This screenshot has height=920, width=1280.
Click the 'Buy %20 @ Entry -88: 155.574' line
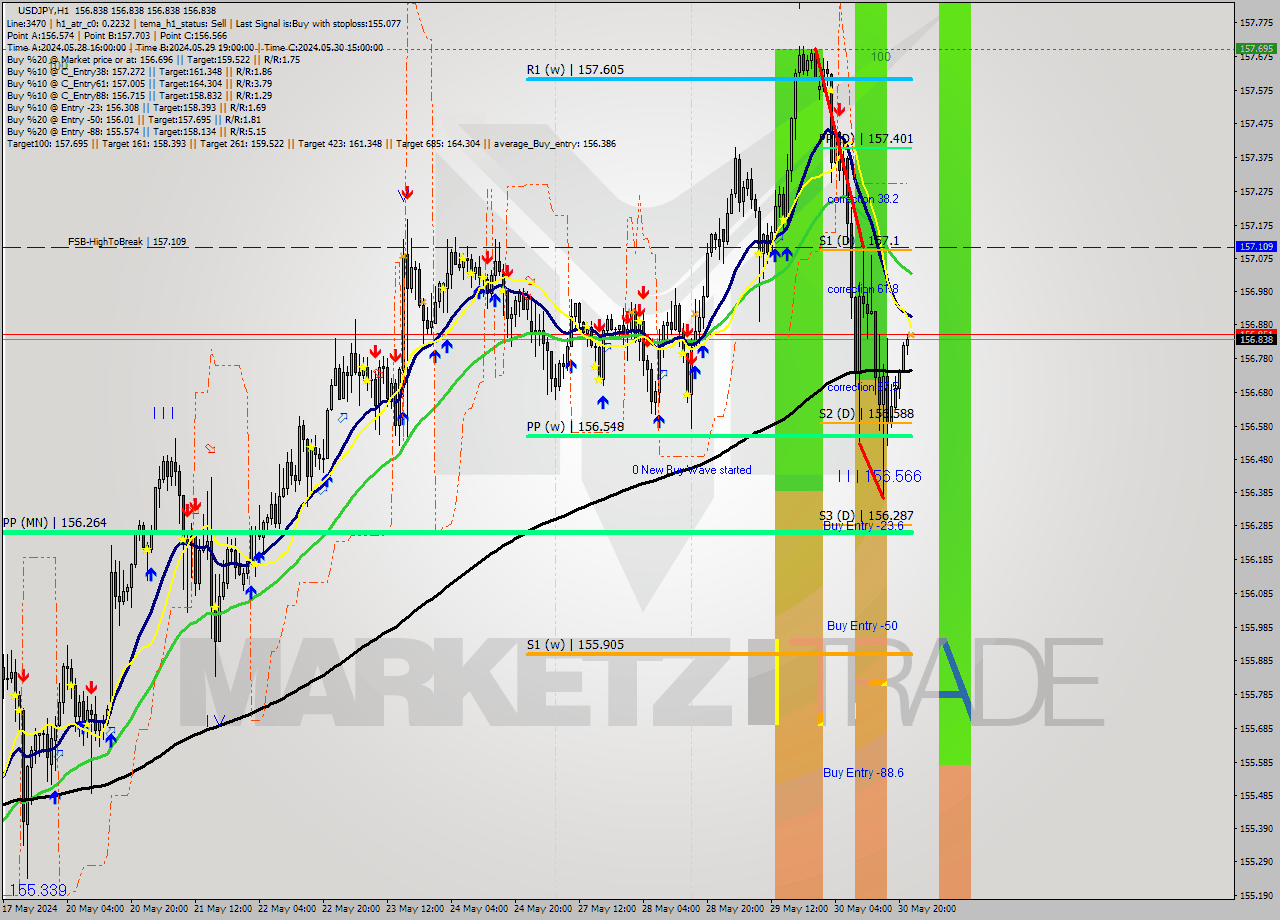(136, 131)
